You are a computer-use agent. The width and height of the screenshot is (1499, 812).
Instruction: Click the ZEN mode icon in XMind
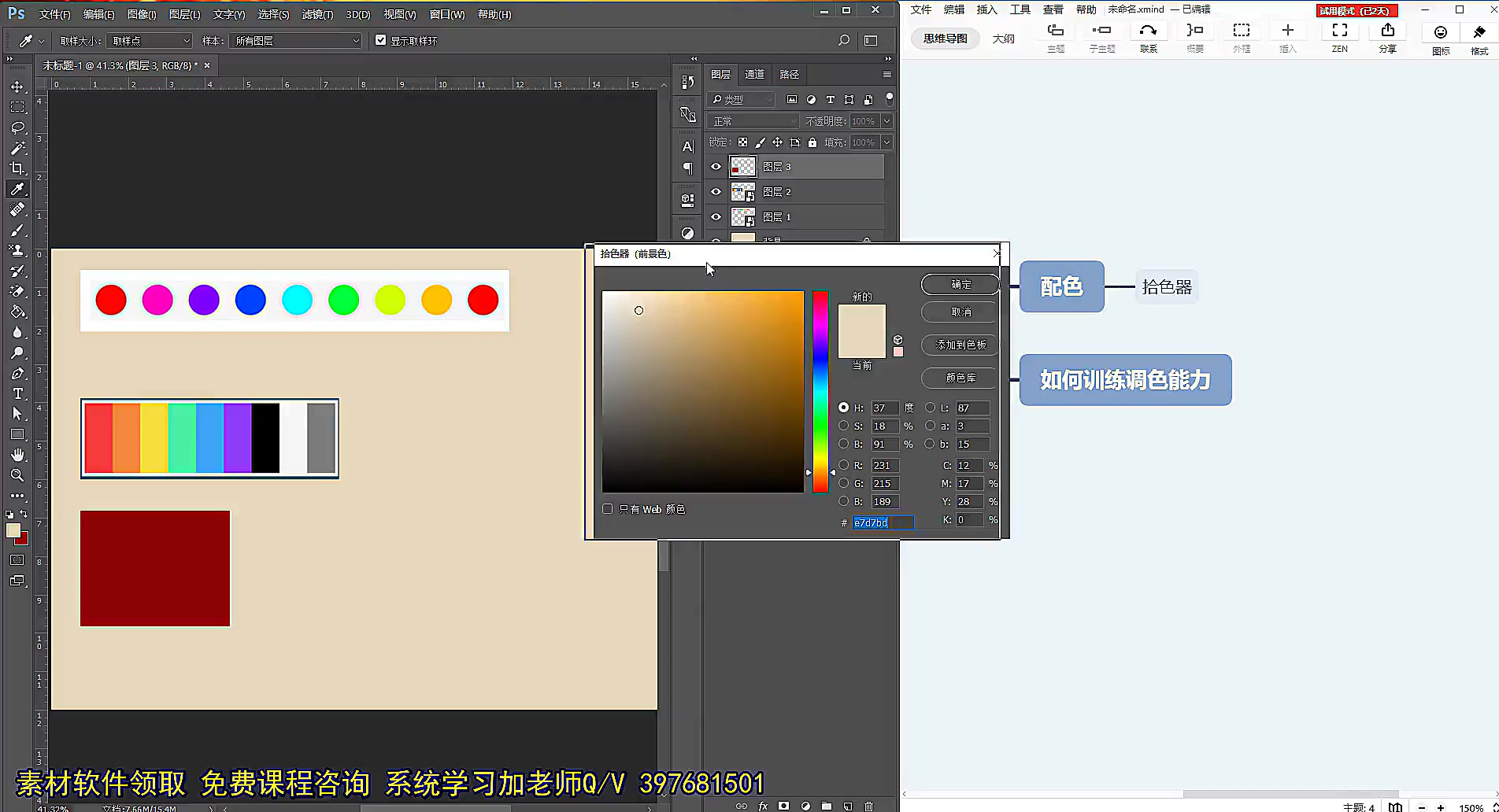click(x=1340, y=37)
